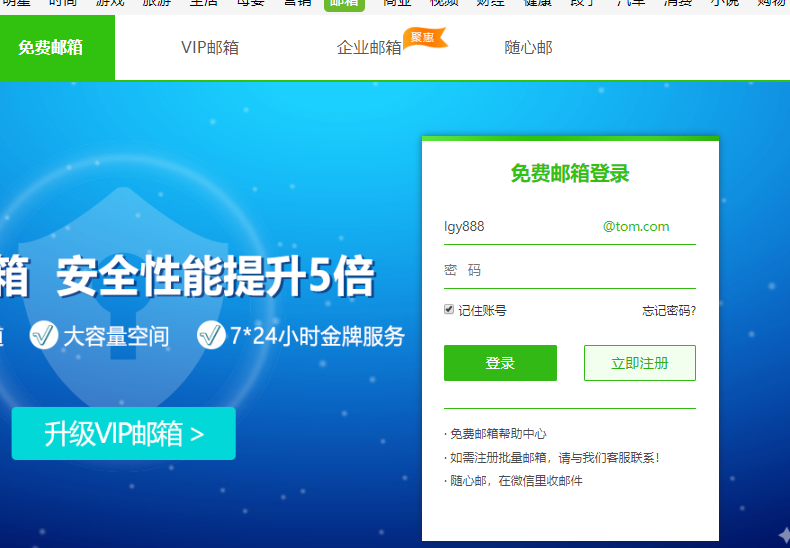
Task: Open the 随心邮，在微信里收邮件 link
Action: pyautogui.click(x=516, y=481)
